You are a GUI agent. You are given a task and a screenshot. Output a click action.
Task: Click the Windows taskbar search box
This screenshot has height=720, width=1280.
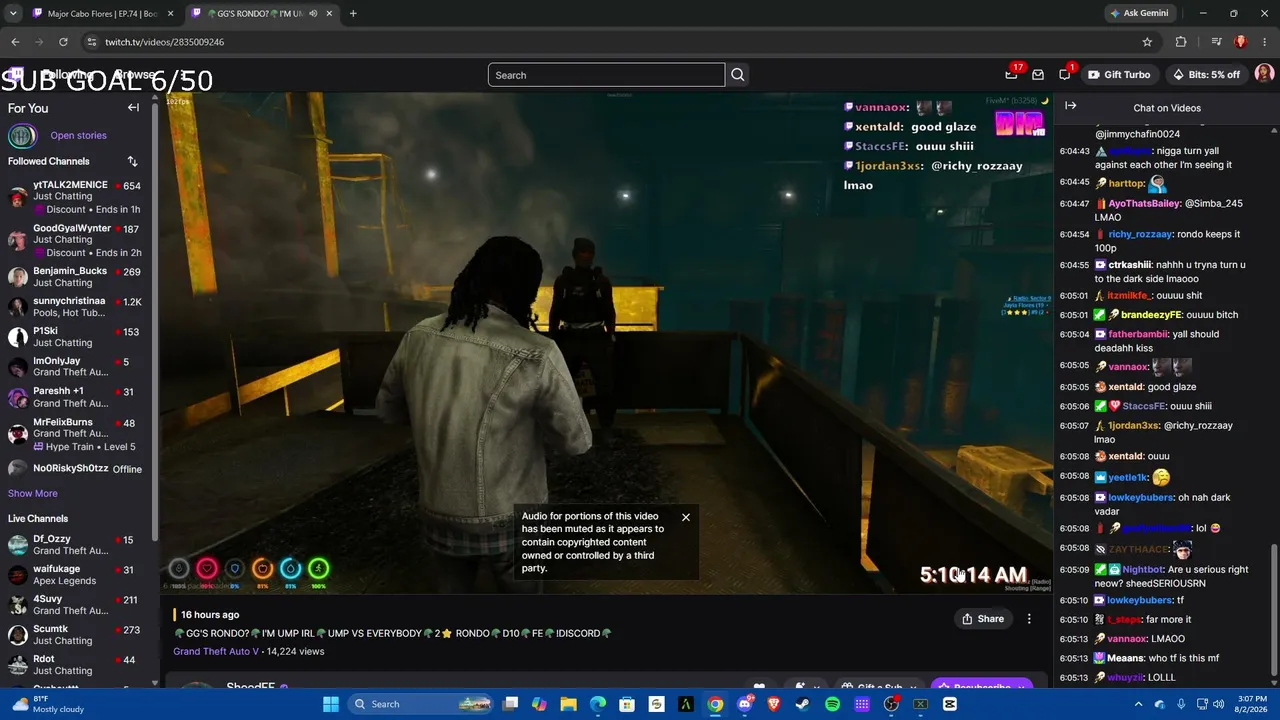422,704
